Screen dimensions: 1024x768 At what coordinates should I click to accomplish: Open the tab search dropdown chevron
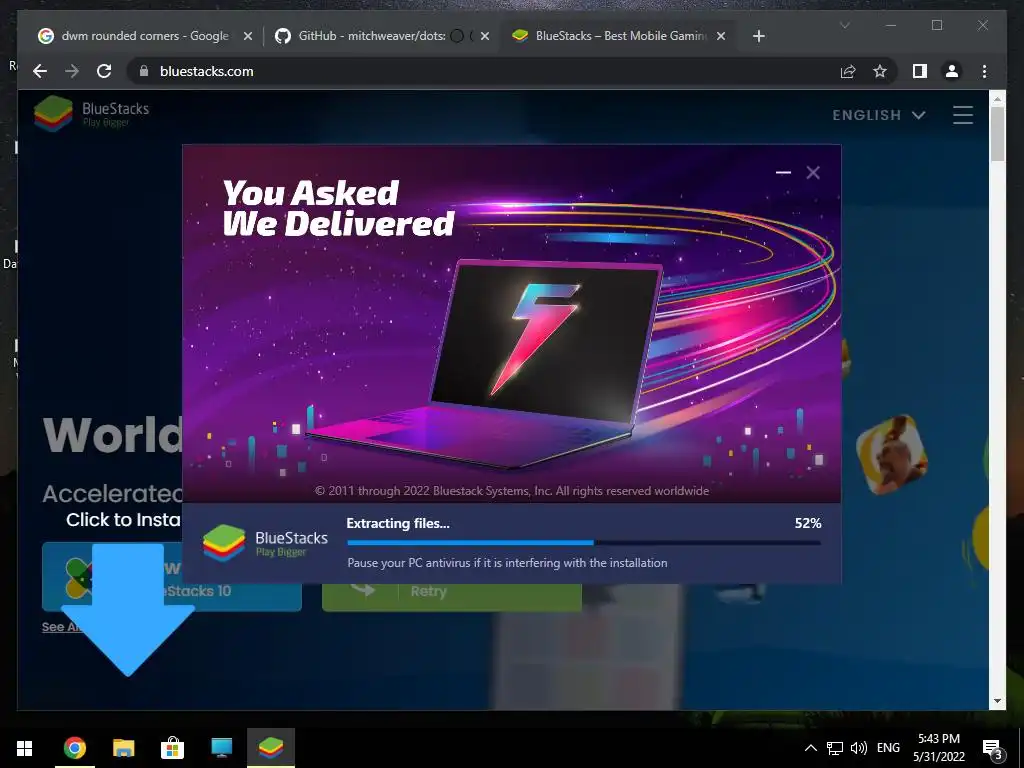pos(844,25)
